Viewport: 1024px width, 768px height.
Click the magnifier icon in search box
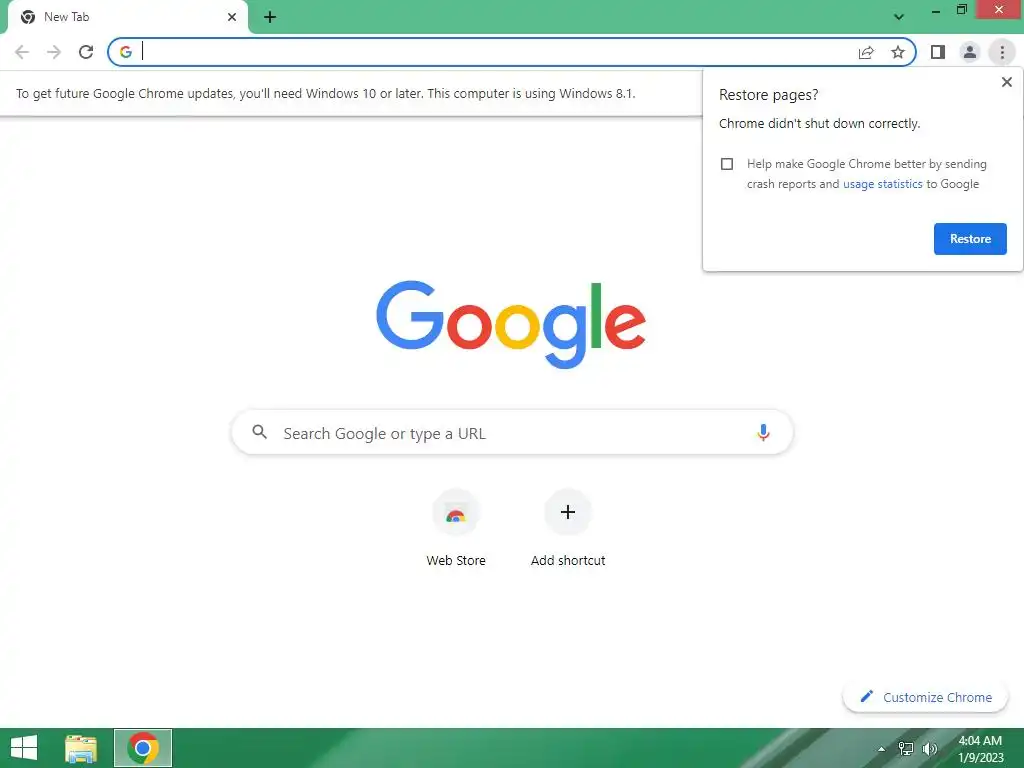click(x=259, y=432)
